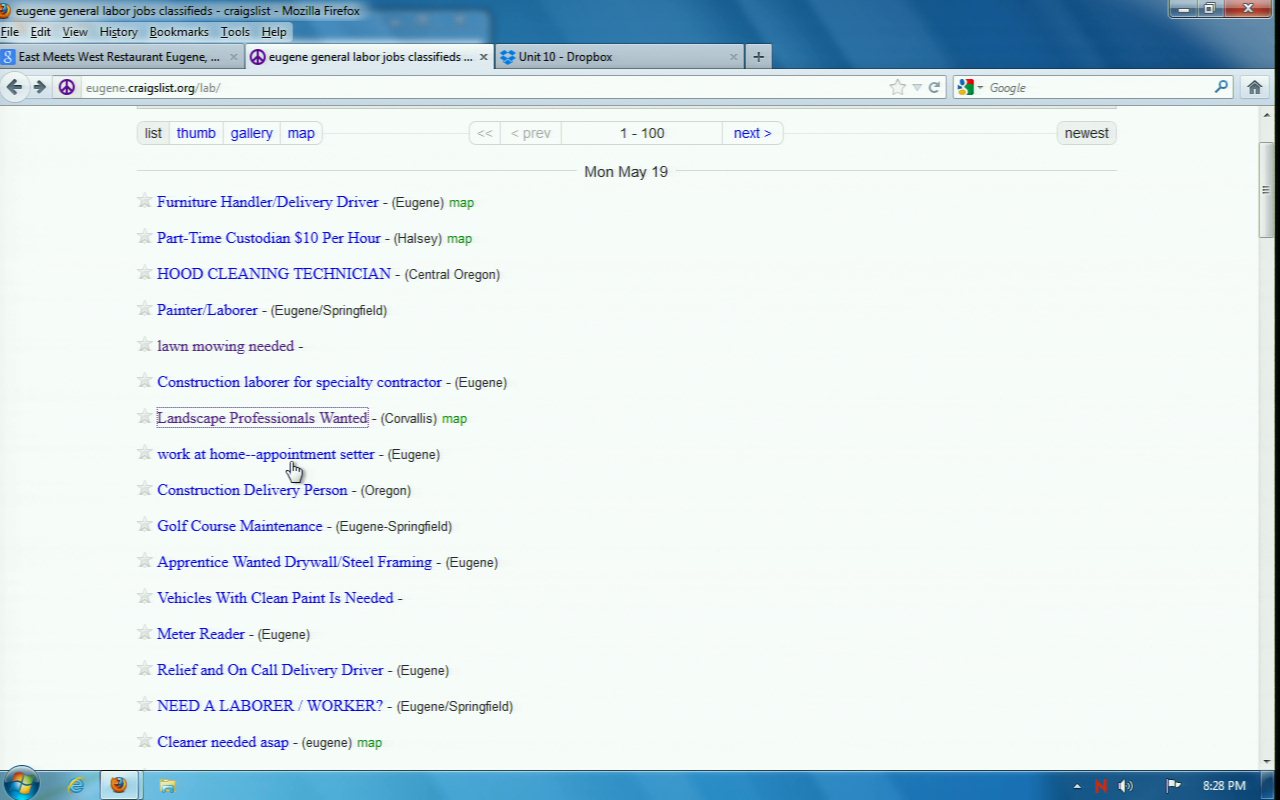Toggle favorite star for Meter Reader listing

click(145, 633)
